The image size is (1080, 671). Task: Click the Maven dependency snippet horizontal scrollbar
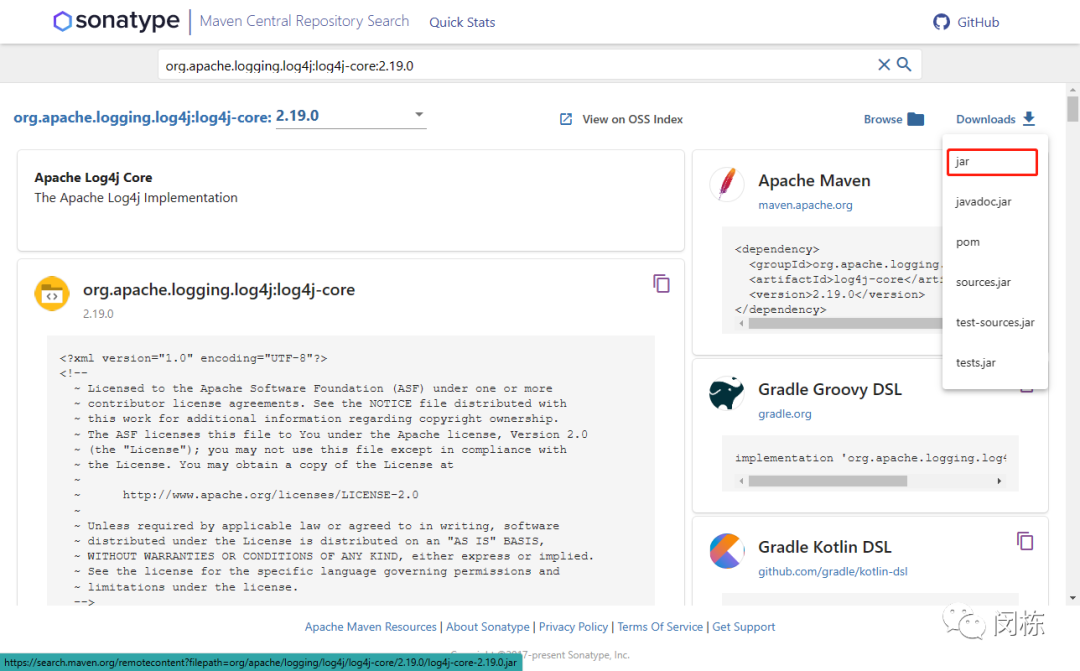coord(845,324)
